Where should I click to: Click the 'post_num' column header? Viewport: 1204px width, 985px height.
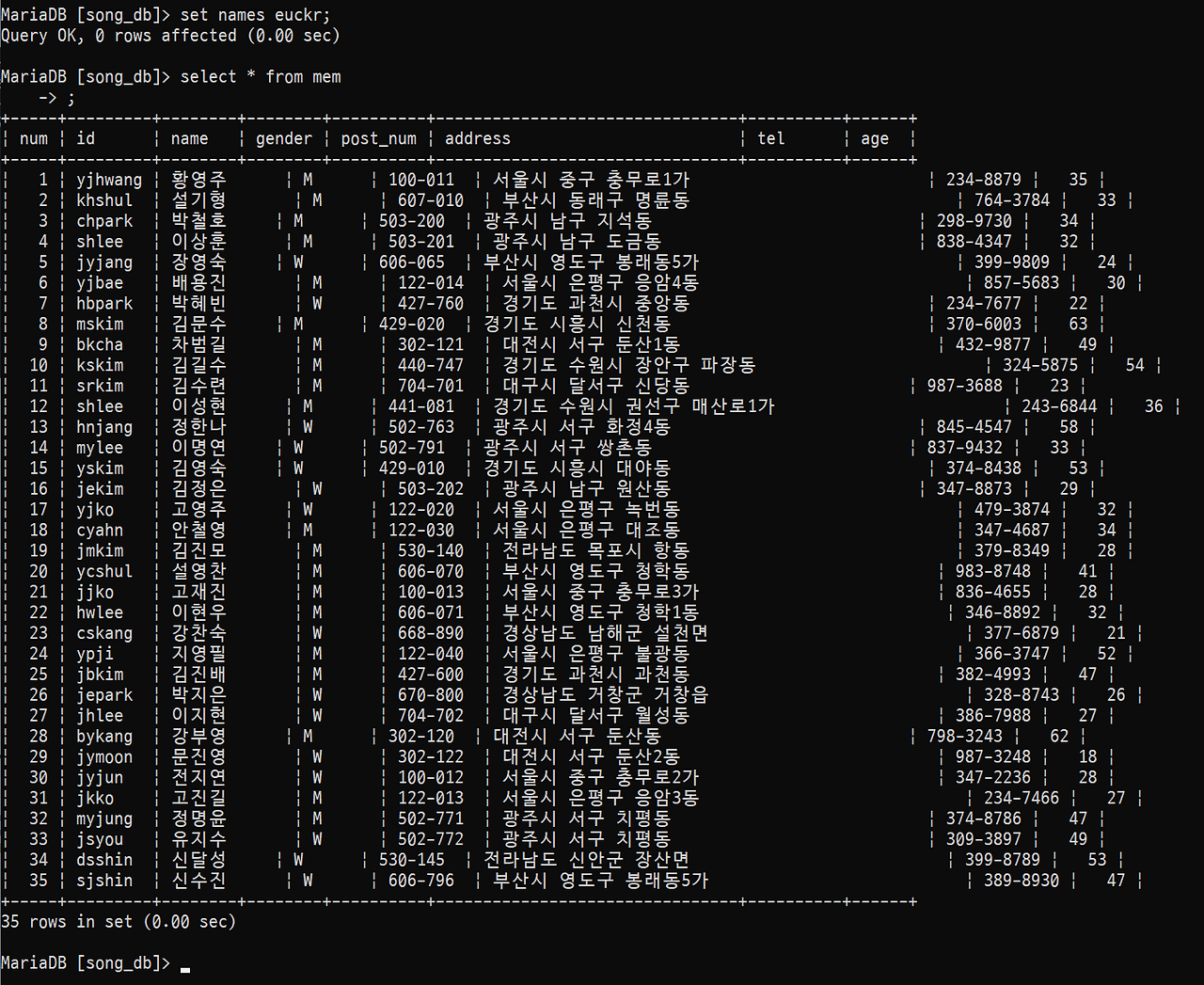point(378,139)
